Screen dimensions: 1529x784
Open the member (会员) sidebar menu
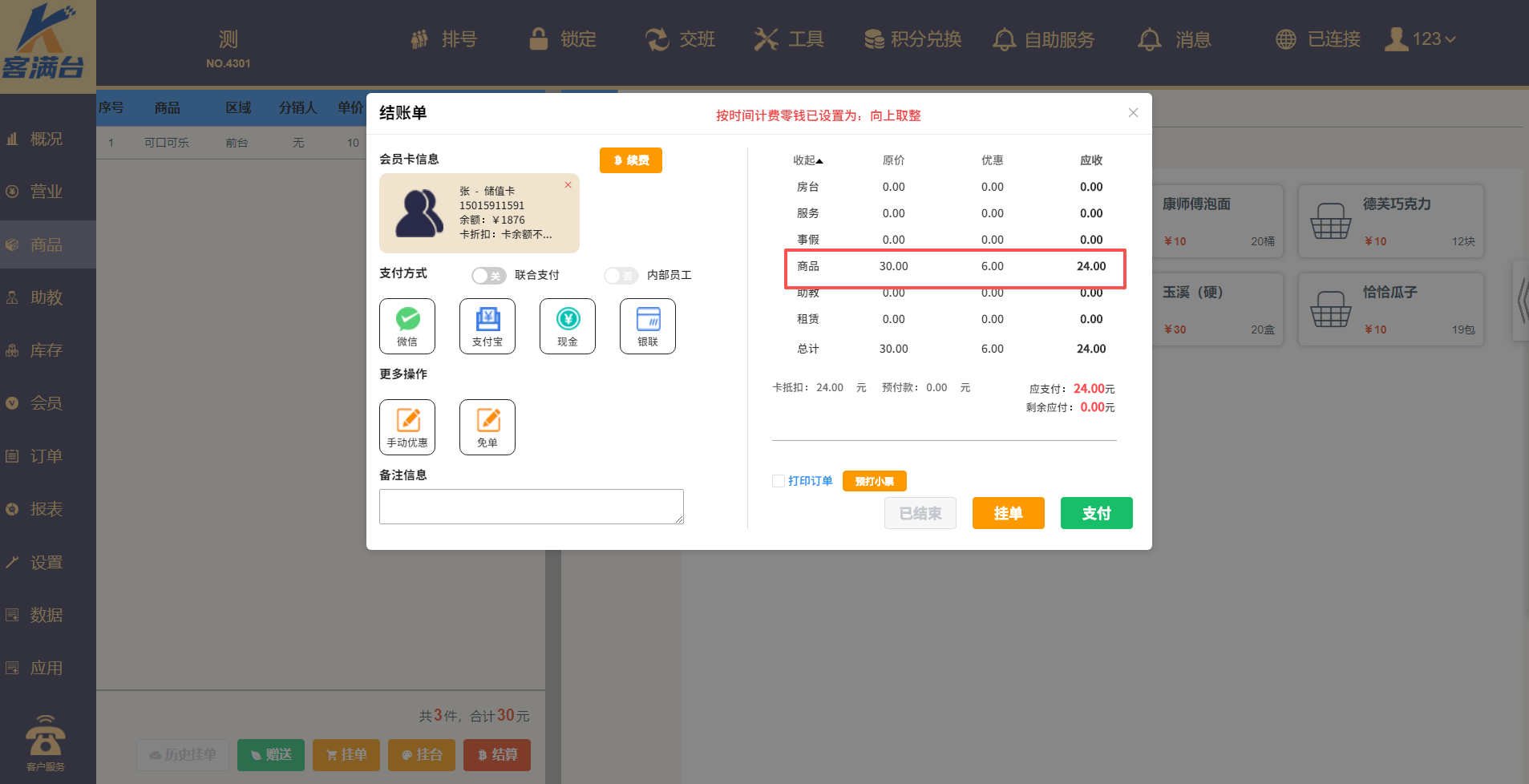(x=46, y=403)
